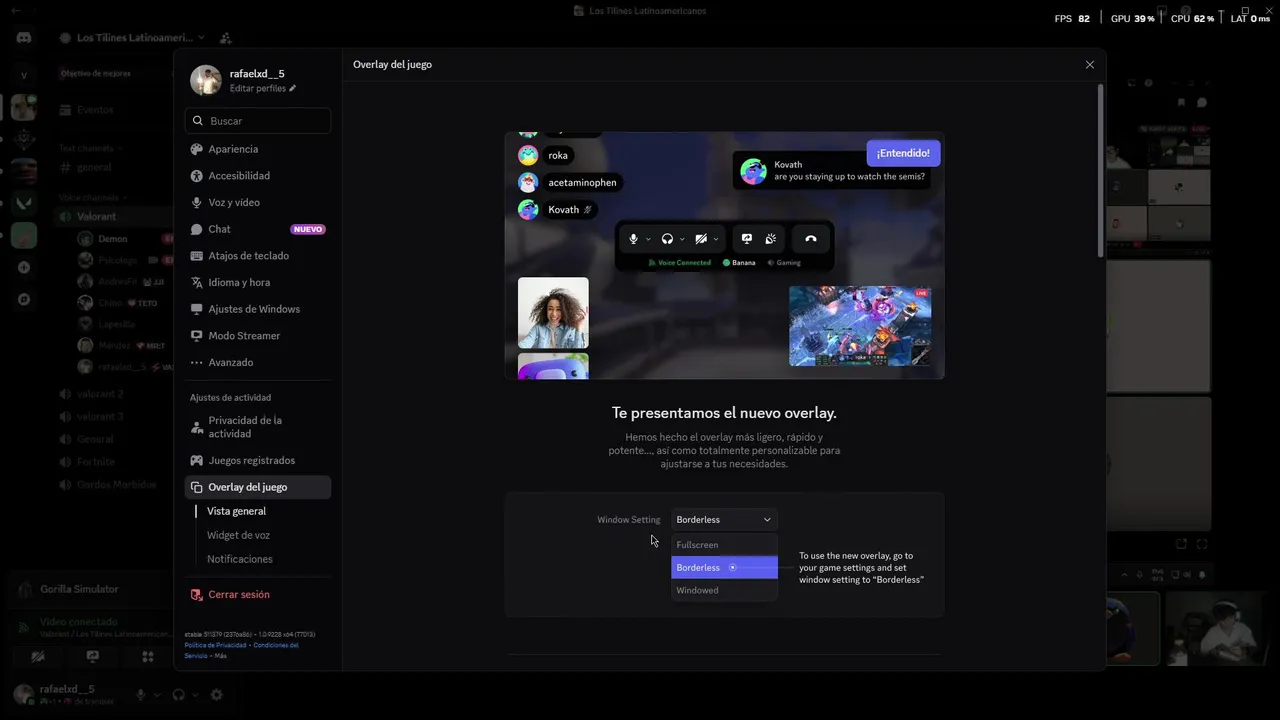Open the Overlay del juego settings section
This screenshot has height=720, width=1280.
click(x=258, y=487)
